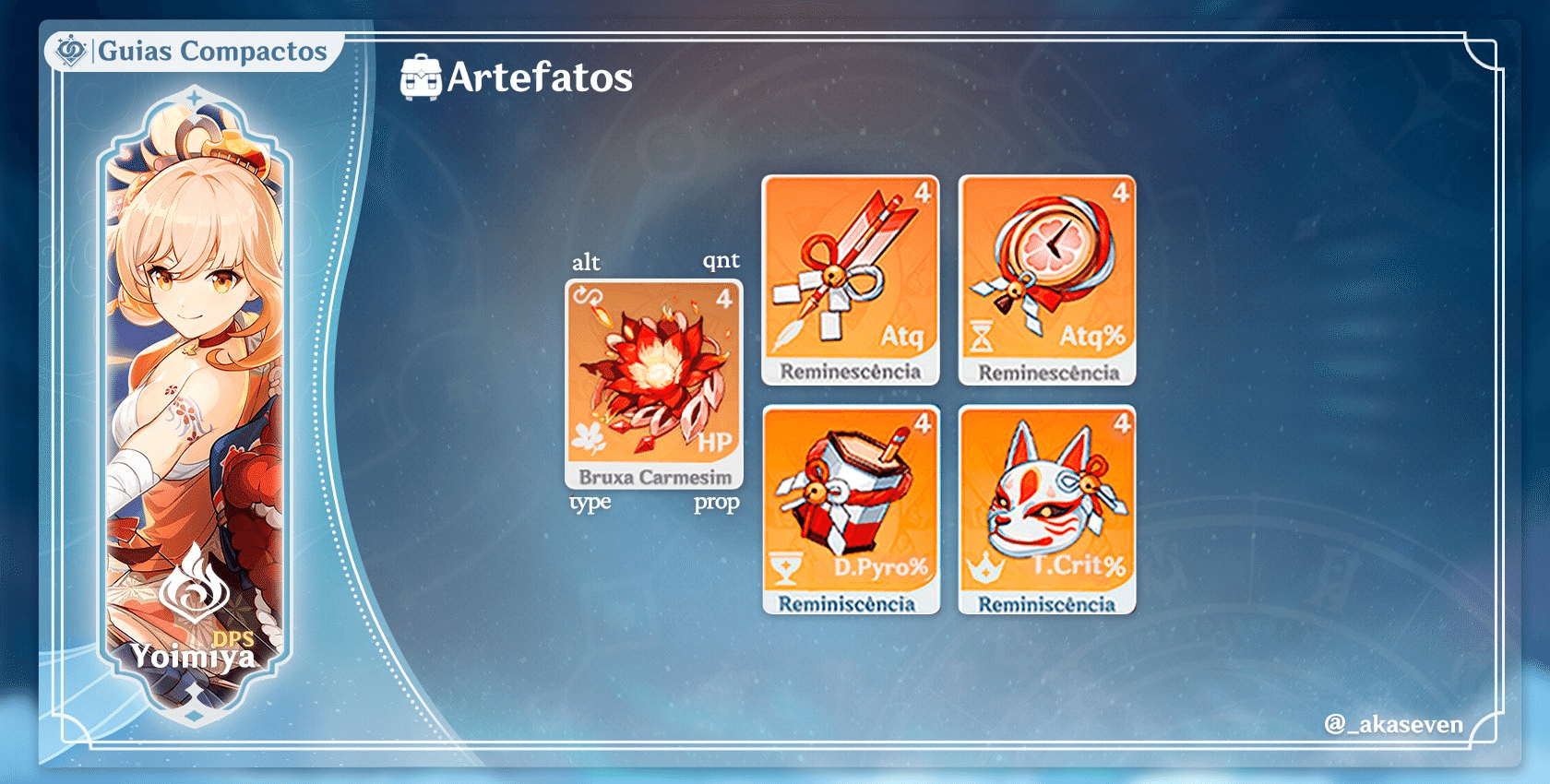Select the pocket watch Atq% artifact
Viewport: 1550px width, 784px height.
[x=1047, y=279]
